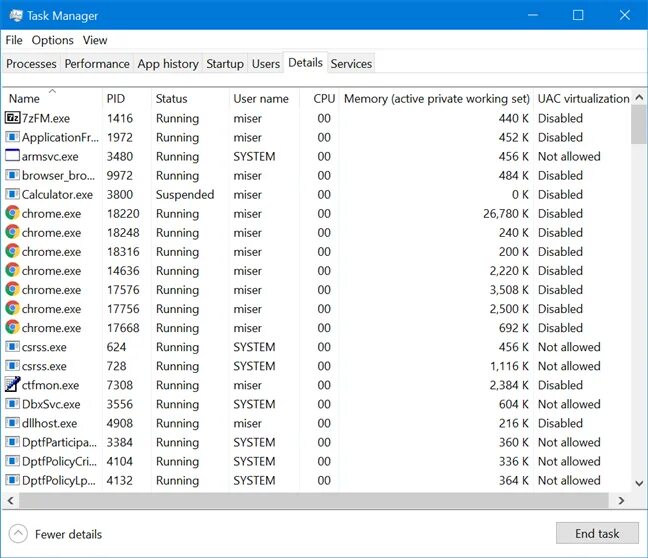
Task: Click the 26,780 K memory value
Action: click(506, 214)
